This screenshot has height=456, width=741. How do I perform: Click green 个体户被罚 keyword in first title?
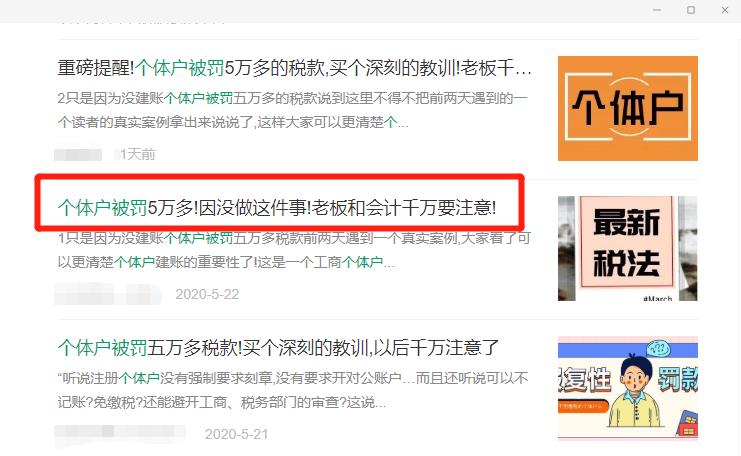click(180, 68)
